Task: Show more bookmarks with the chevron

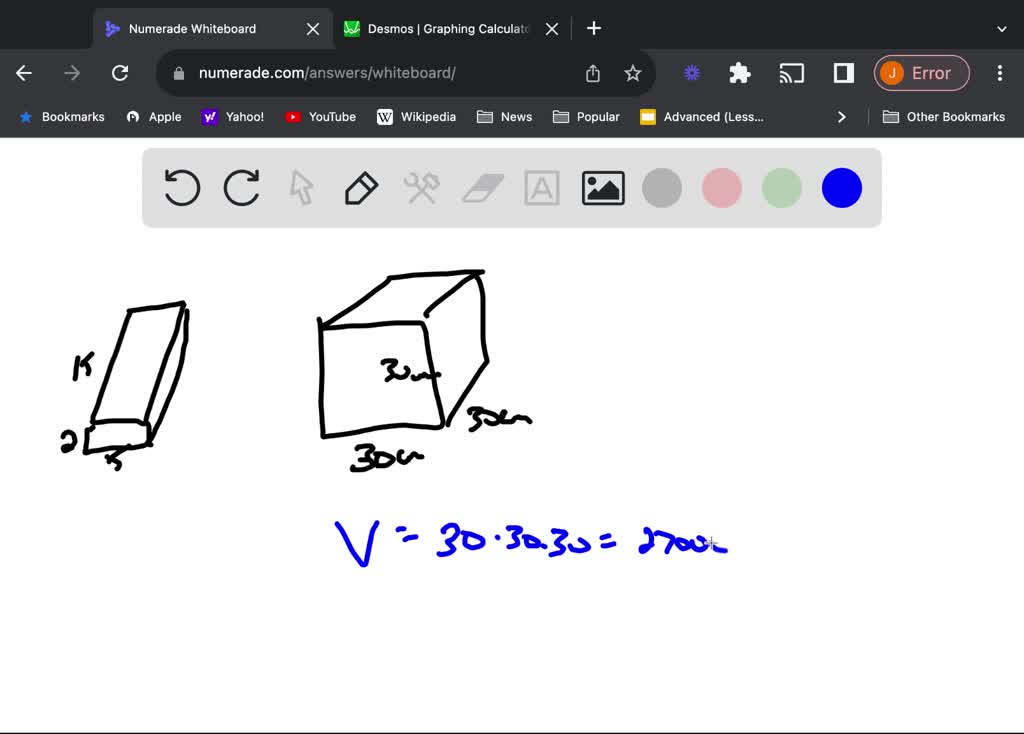Action: click(841, 117)
